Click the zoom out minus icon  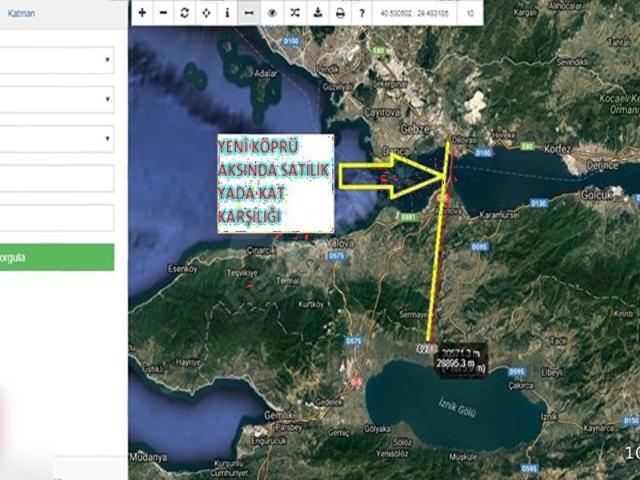(163, 13)
